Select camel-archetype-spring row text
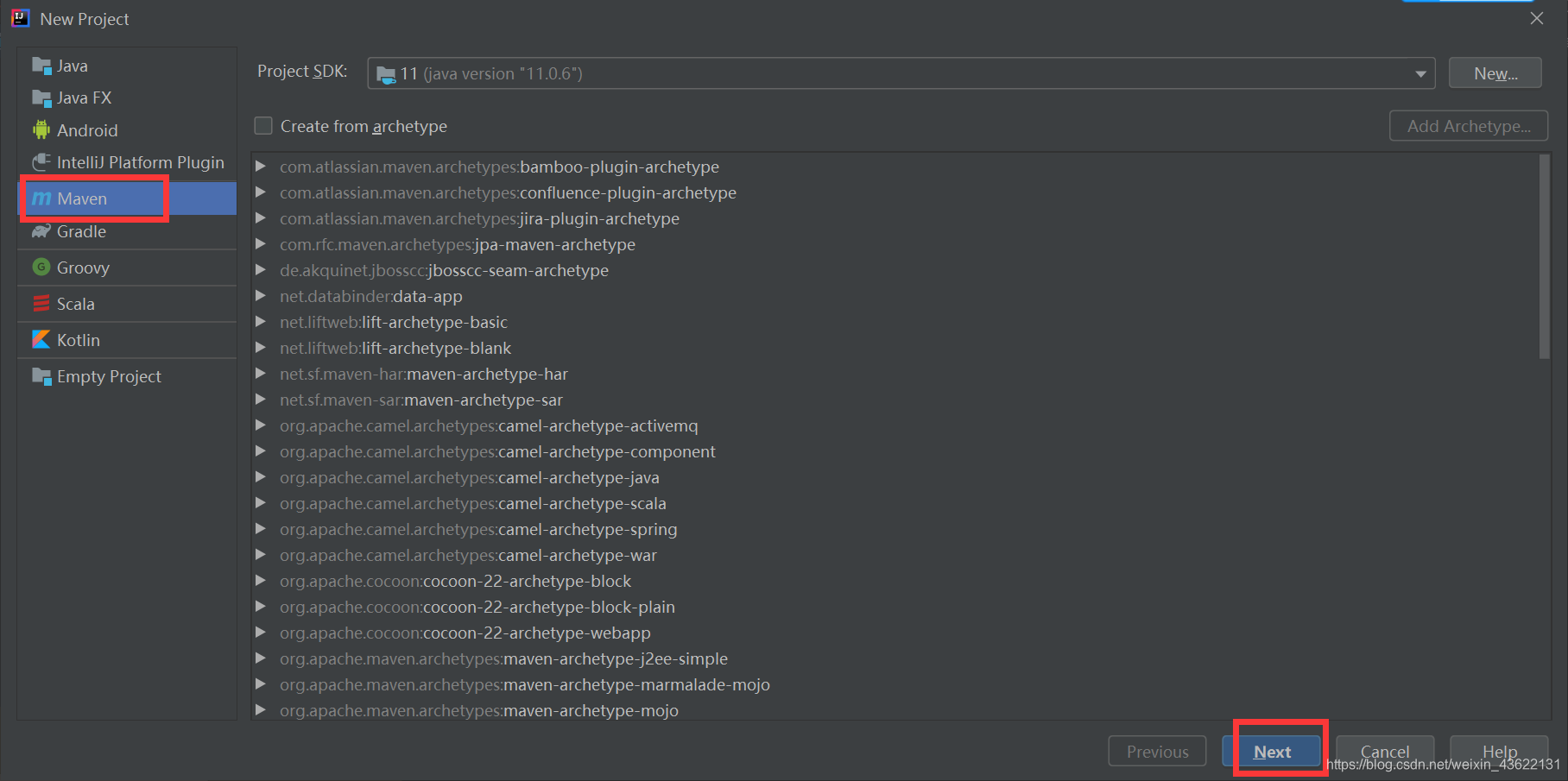This screenshot has width=1568, height=781. pyautogui.click(x=478, y=529)
